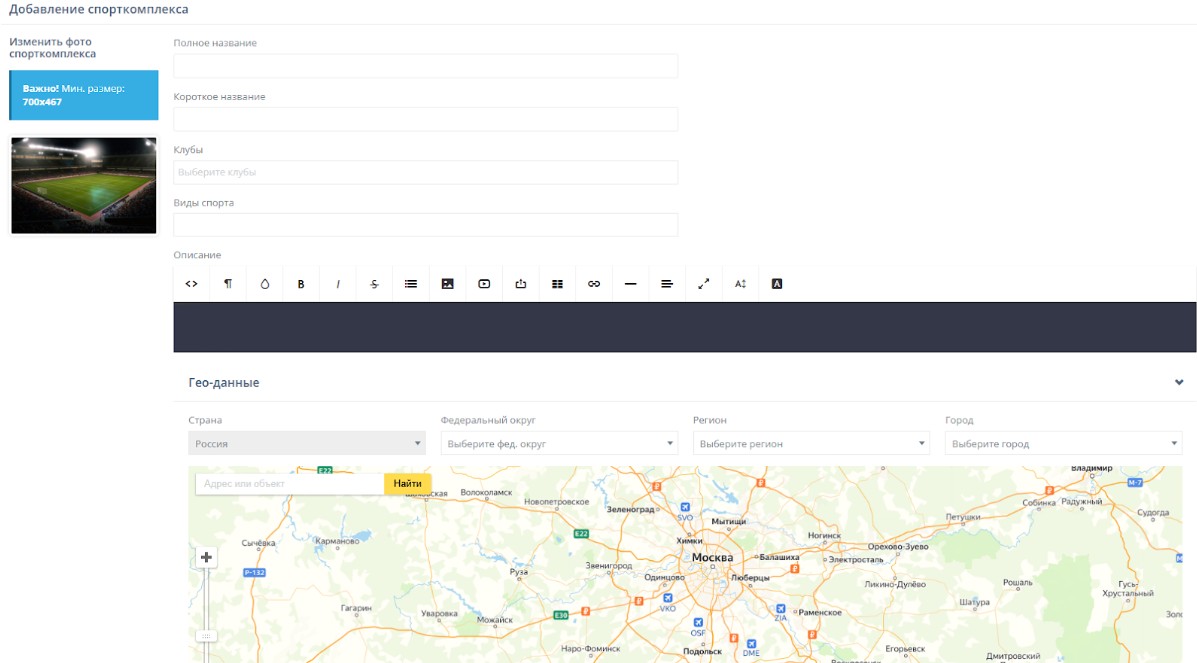Collapse the Гео-данные section chevron

point(1179,383)
